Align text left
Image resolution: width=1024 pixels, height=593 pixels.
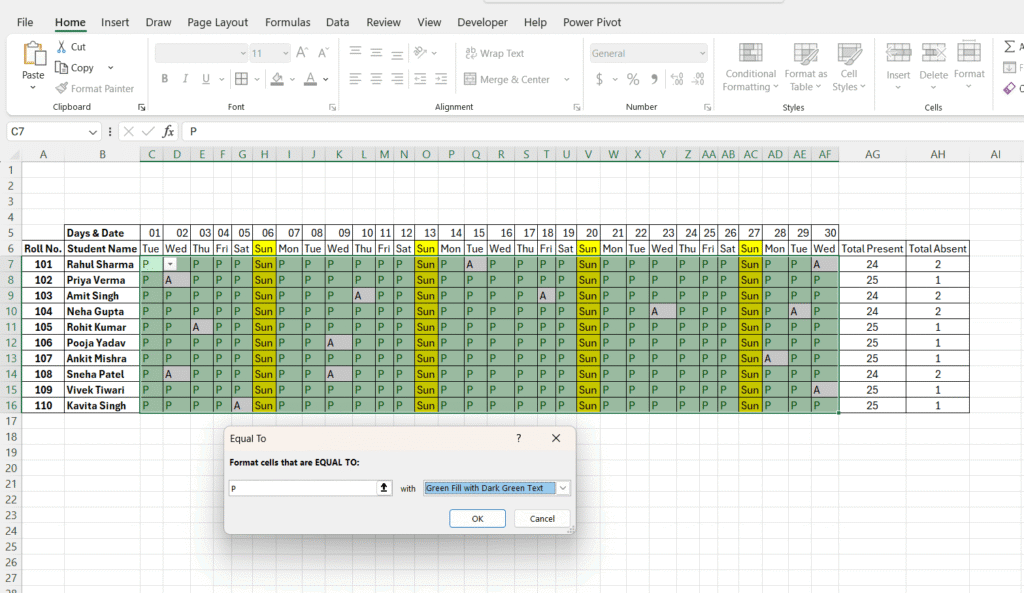(355, 79)
